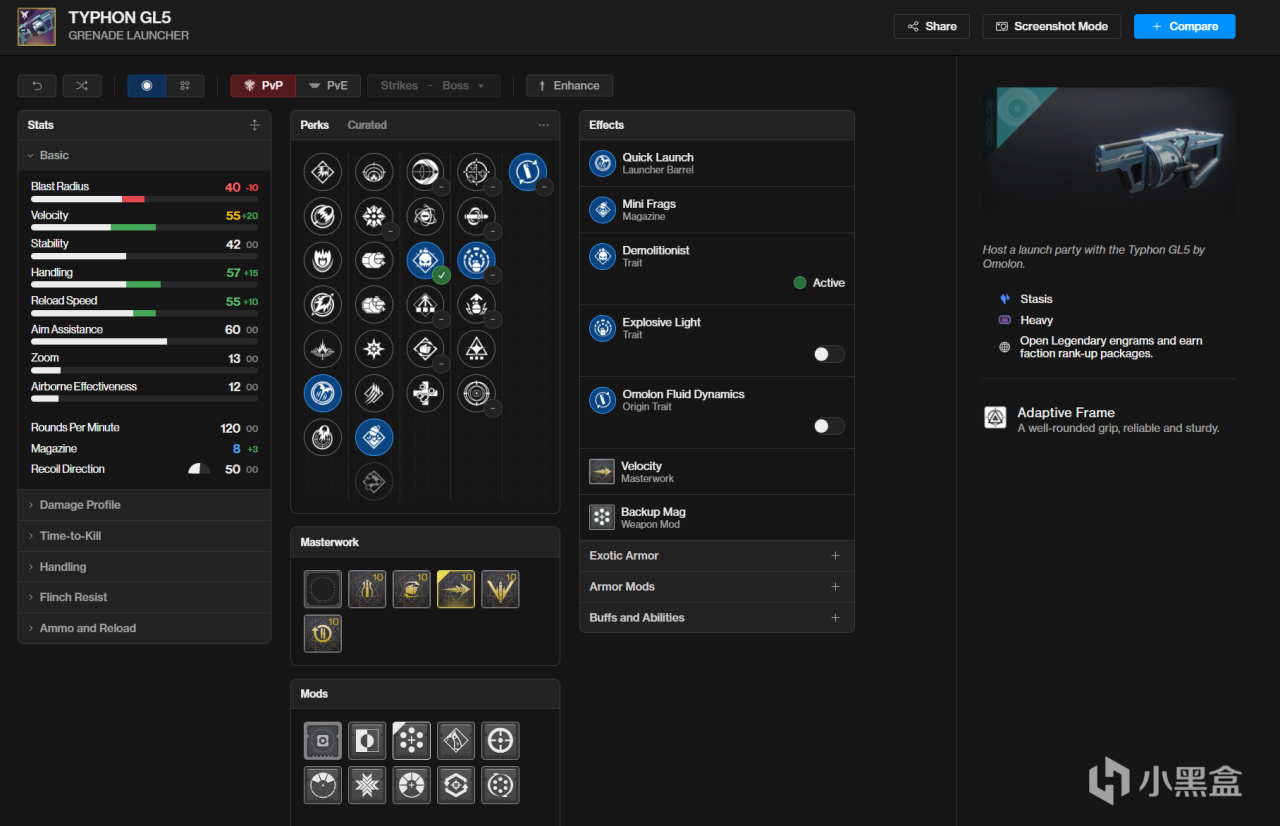Click the gold Velocity tile in Masterwork panel
Viewport: 1280px width, 826px height.
tap(456, 590)
